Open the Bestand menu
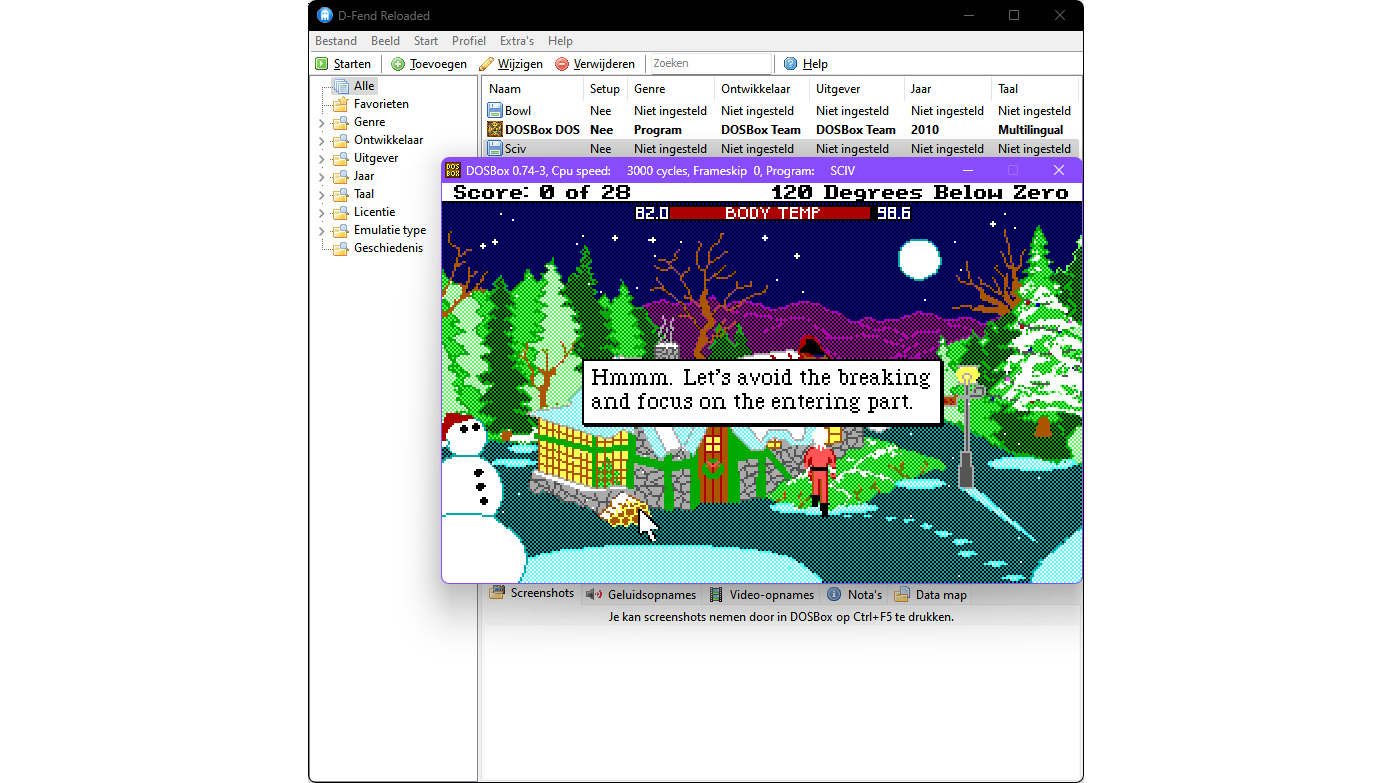 (x=336, y=41)
